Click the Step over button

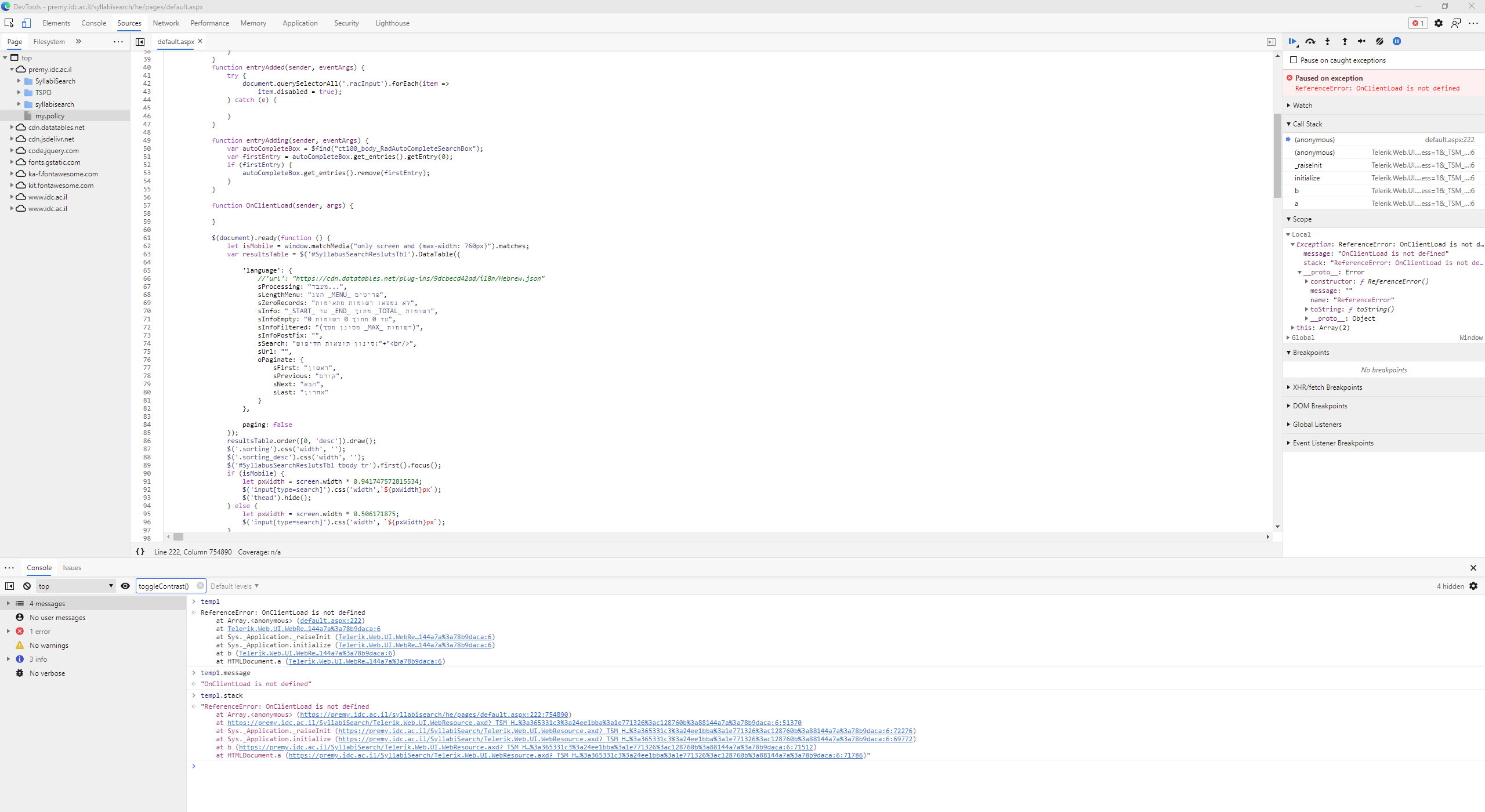coord(1310,41)
